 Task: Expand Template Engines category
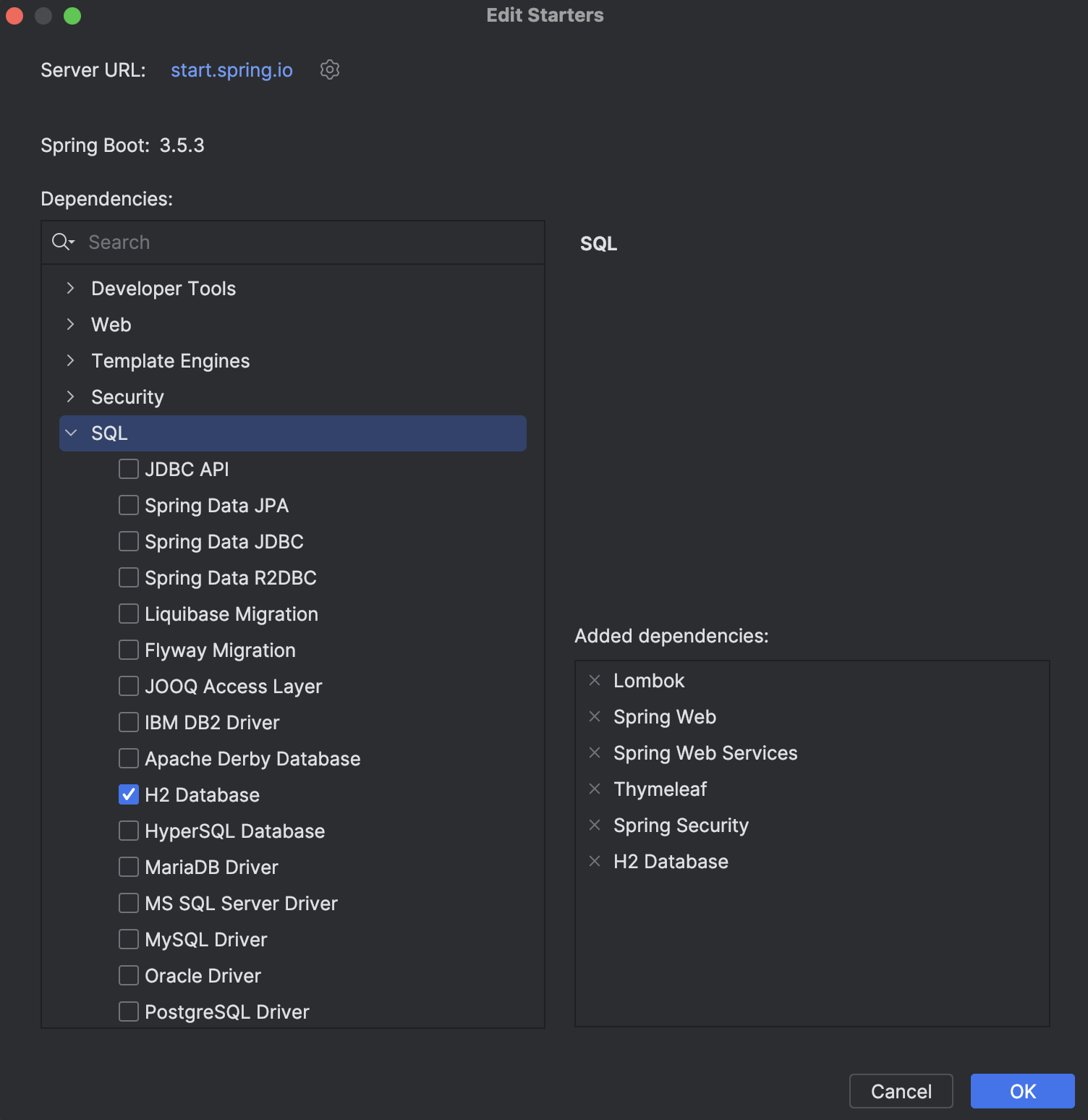(70, 360)
